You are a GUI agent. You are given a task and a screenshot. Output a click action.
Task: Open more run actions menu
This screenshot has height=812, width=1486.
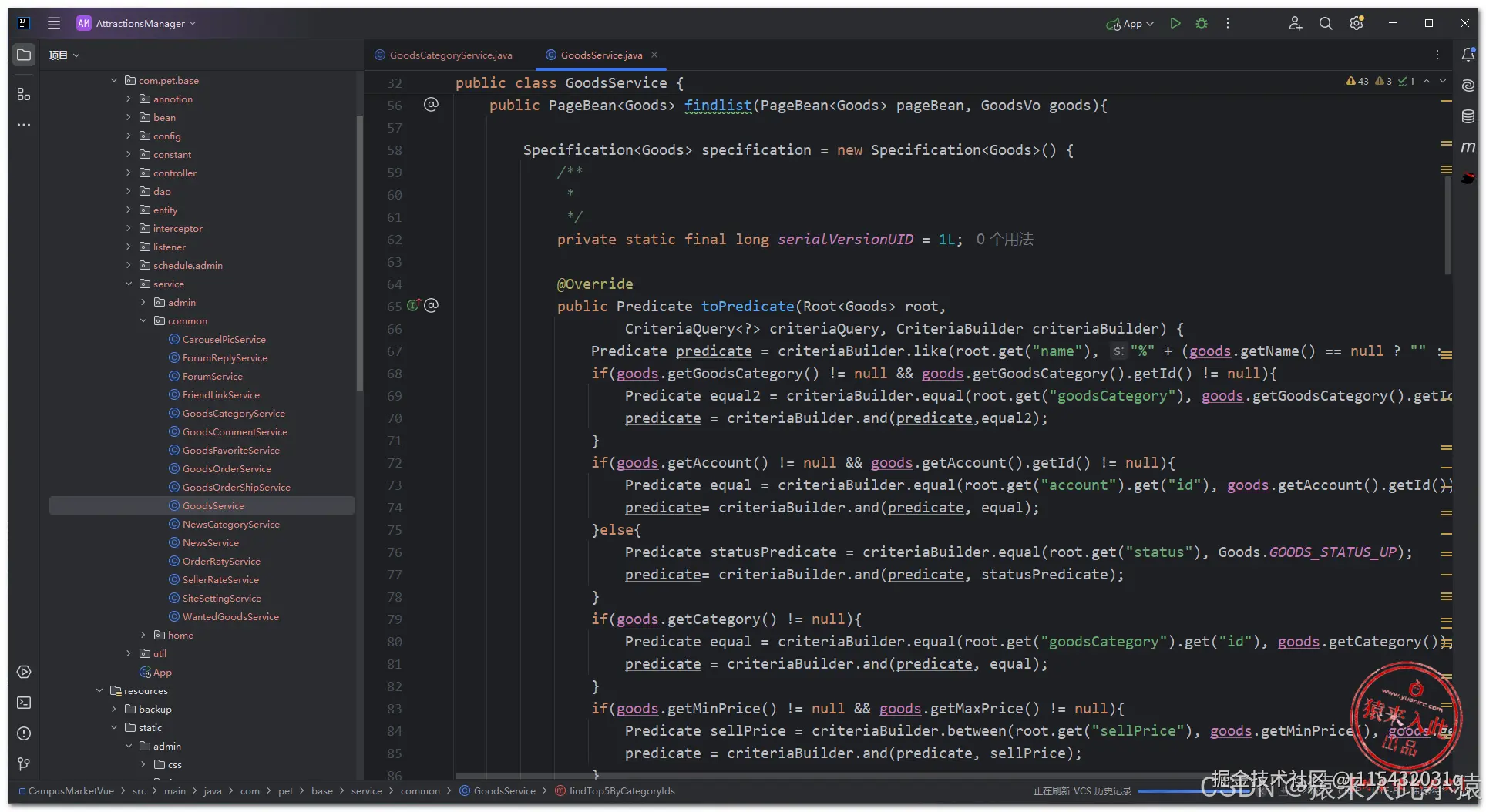[x=1228, y=23]
